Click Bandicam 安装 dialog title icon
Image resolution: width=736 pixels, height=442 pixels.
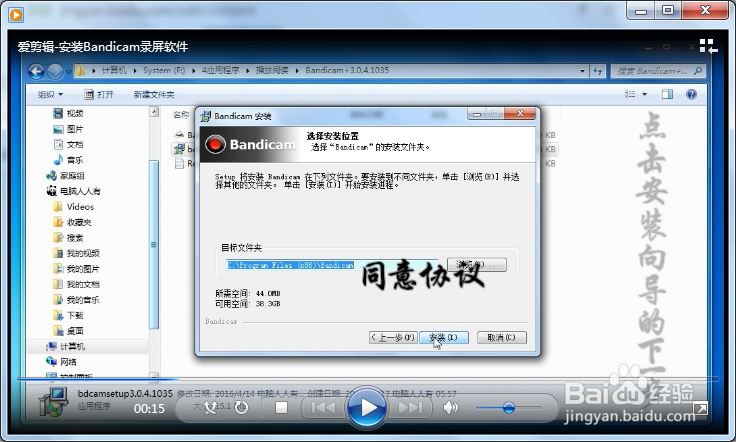tap(206, 116)
